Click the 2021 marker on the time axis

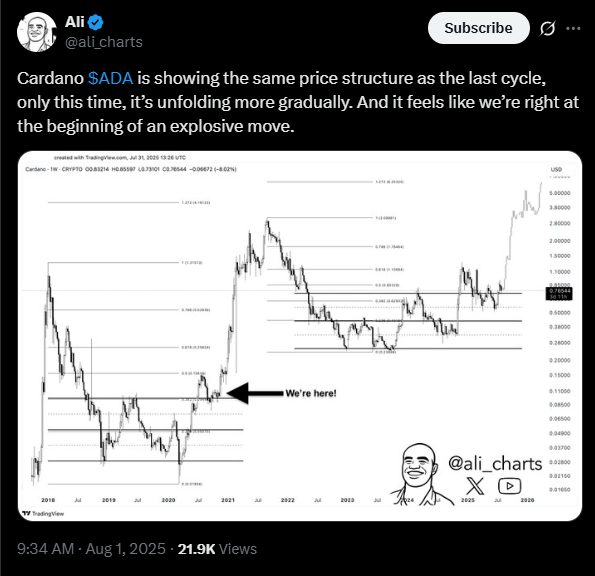(228, 500)
